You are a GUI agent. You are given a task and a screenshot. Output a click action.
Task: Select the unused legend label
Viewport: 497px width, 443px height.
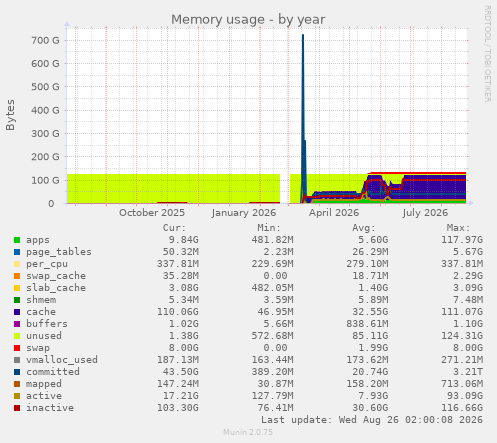(x=44, y=336)
